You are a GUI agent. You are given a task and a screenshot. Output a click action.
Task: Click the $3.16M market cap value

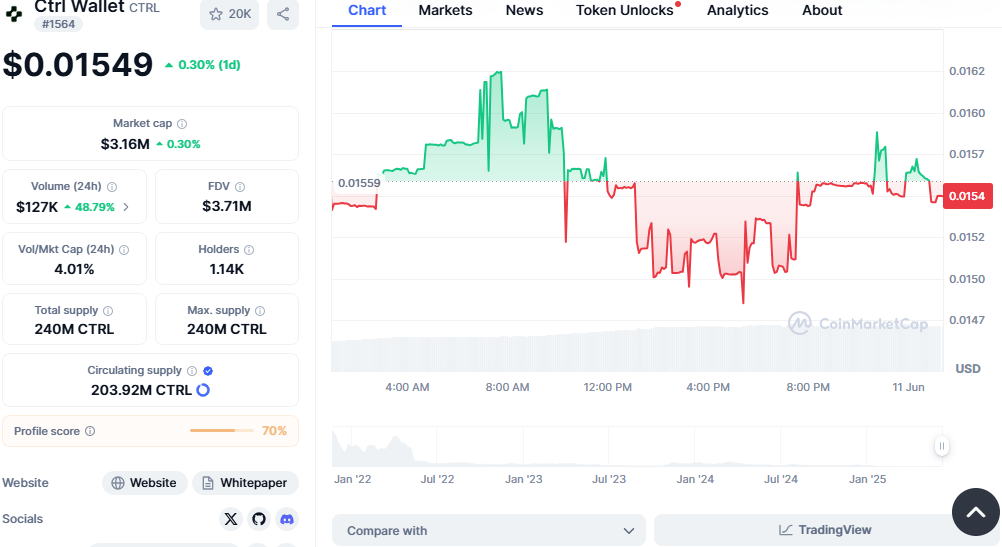(x=125, y=144)
